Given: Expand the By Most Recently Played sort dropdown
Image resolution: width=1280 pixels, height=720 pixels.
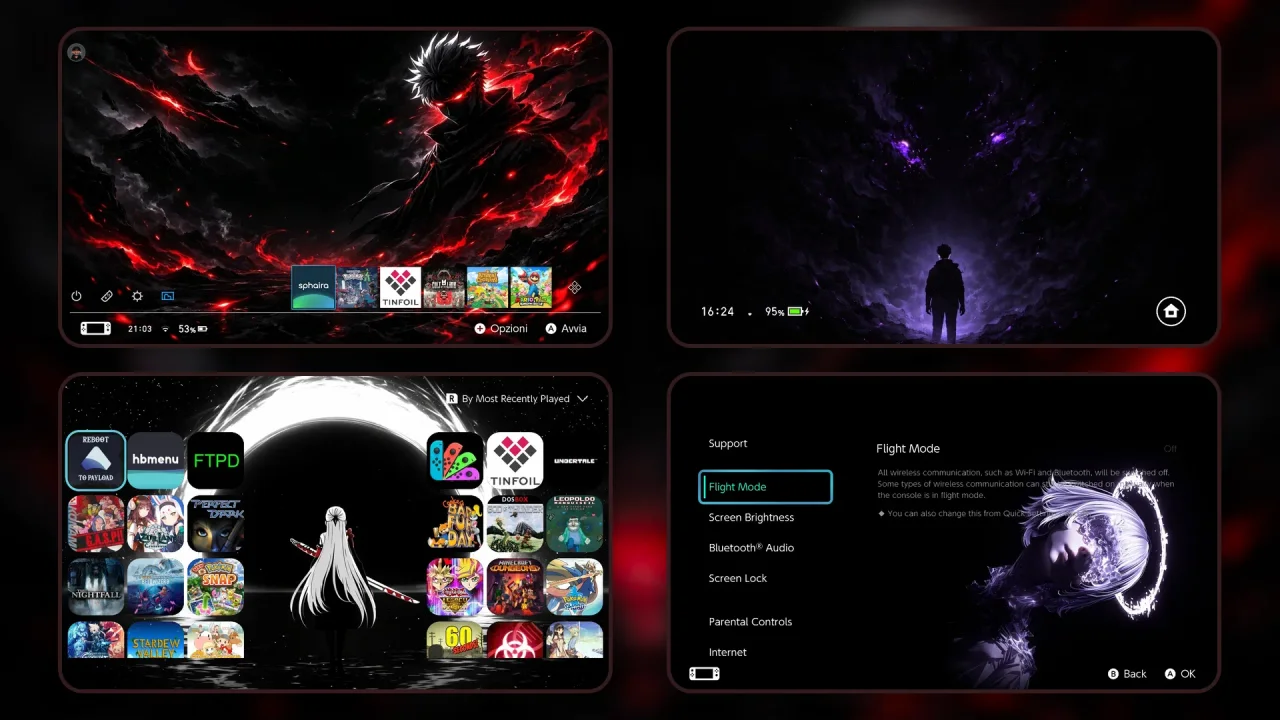Looking at the screenshot, I should (x=517, y=399).
